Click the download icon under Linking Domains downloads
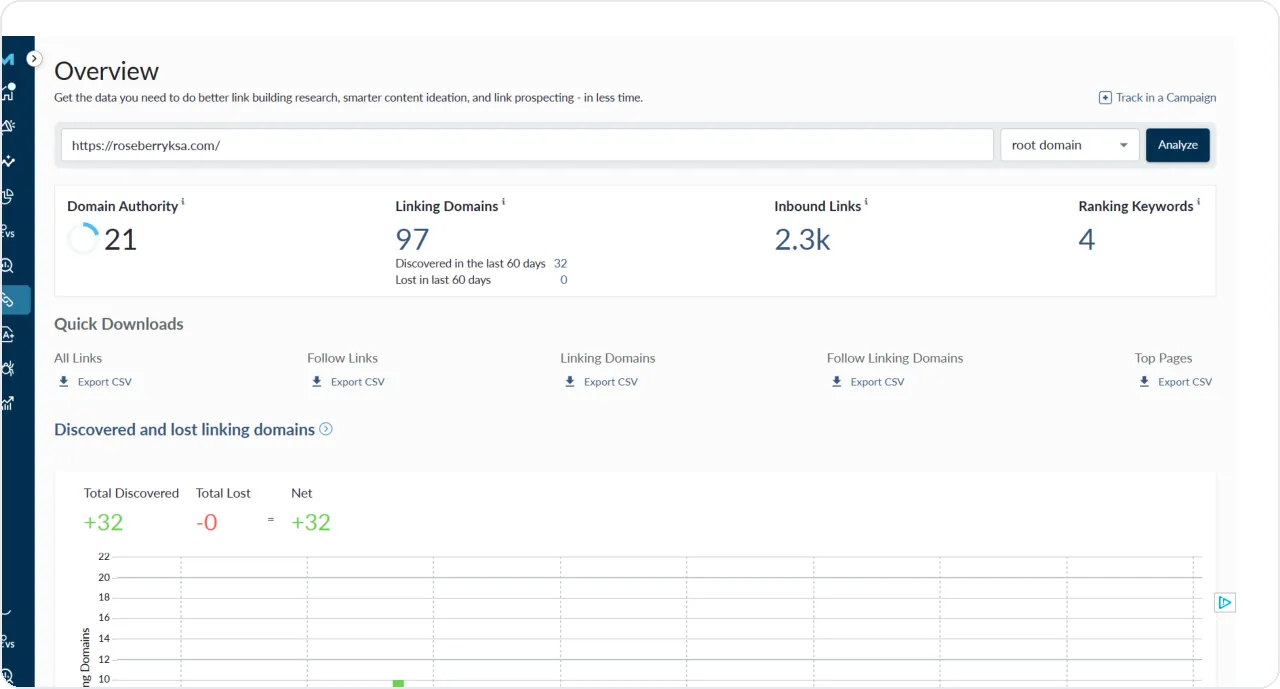1280x689 pixels. tap(570, 382)
